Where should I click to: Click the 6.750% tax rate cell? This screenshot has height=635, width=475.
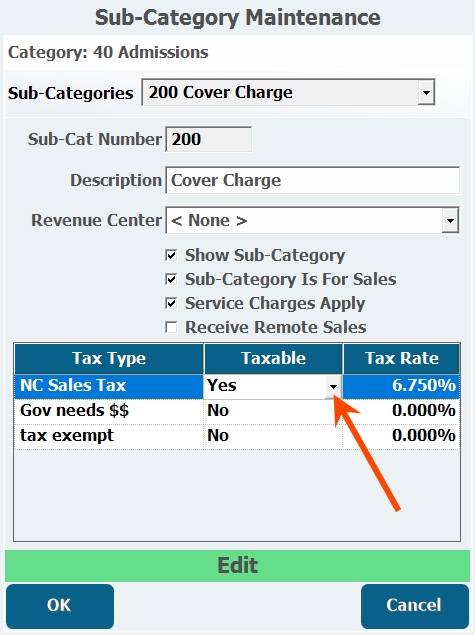pos(401,386)
